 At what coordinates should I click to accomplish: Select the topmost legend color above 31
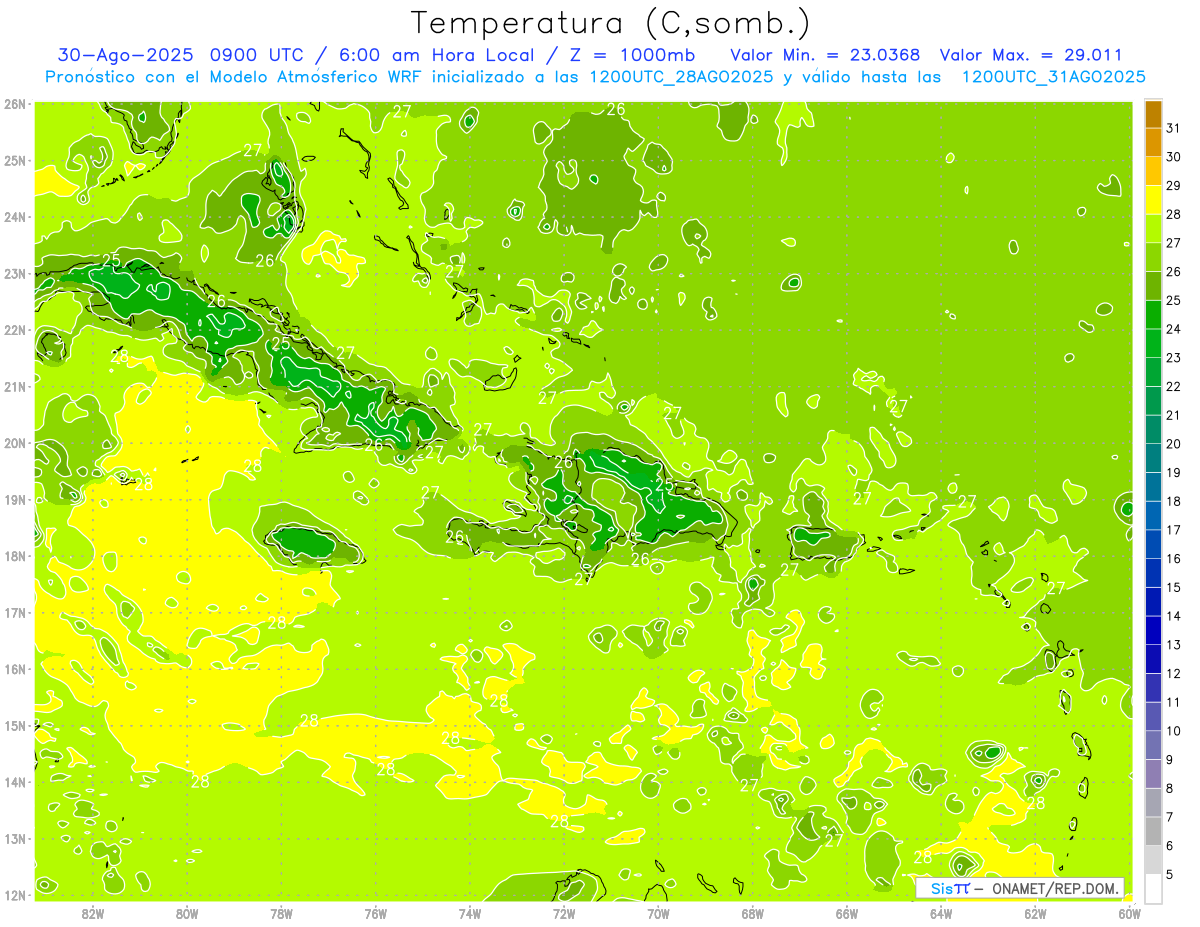pos(1153,114)
